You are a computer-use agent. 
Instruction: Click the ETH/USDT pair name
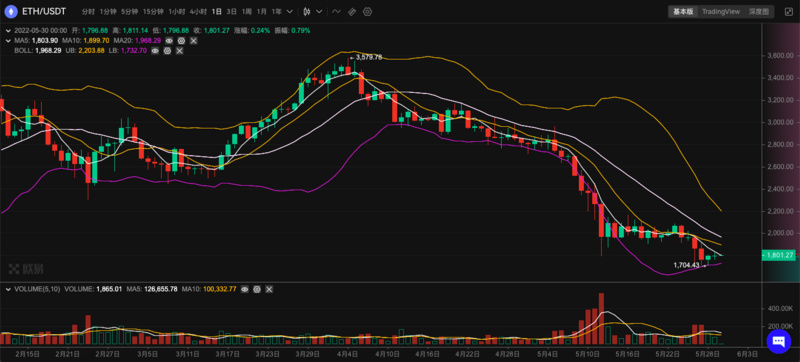click(x=44, y=11)
